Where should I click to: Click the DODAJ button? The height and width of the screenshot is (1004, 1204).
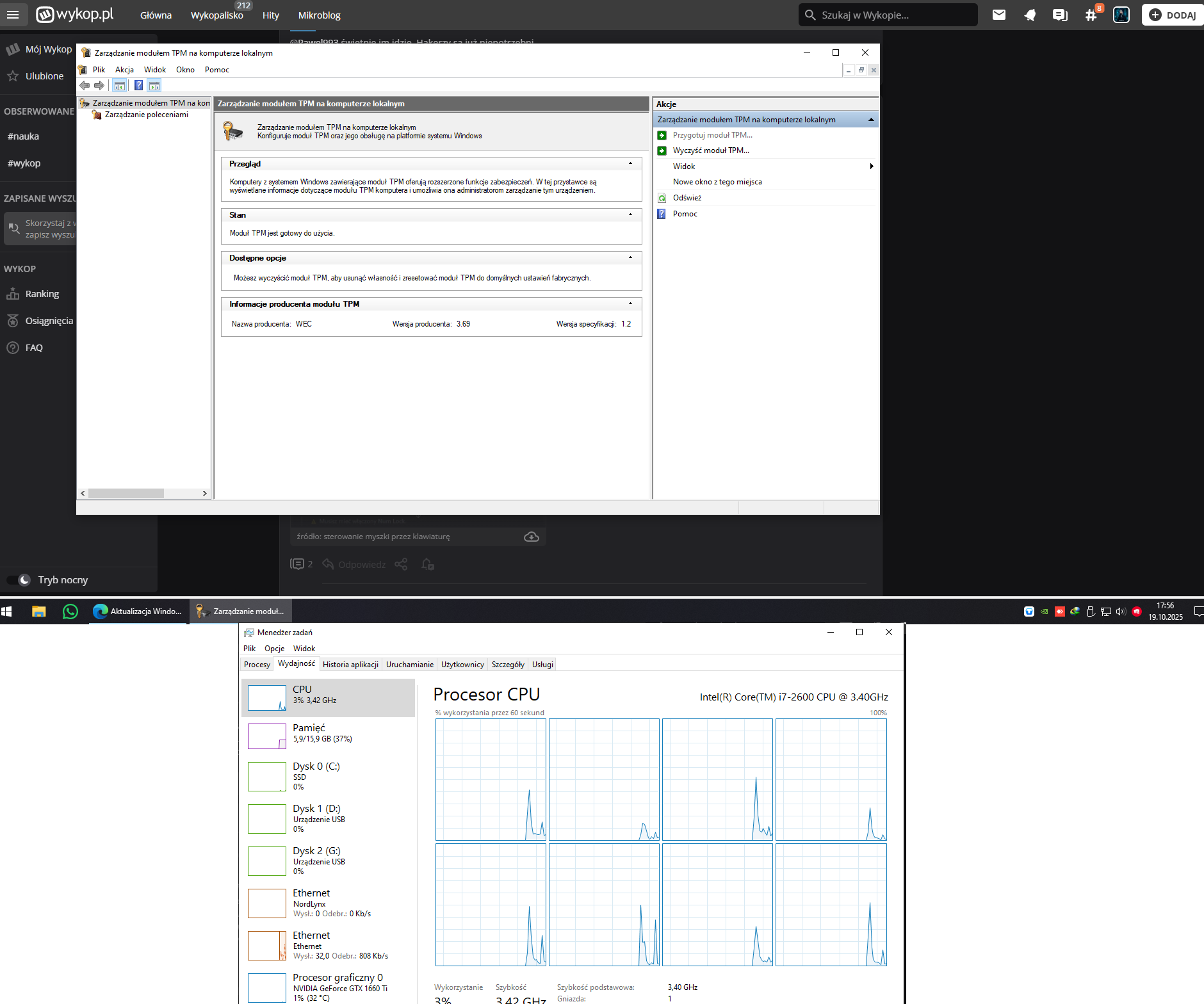(x=1172, y=15)
